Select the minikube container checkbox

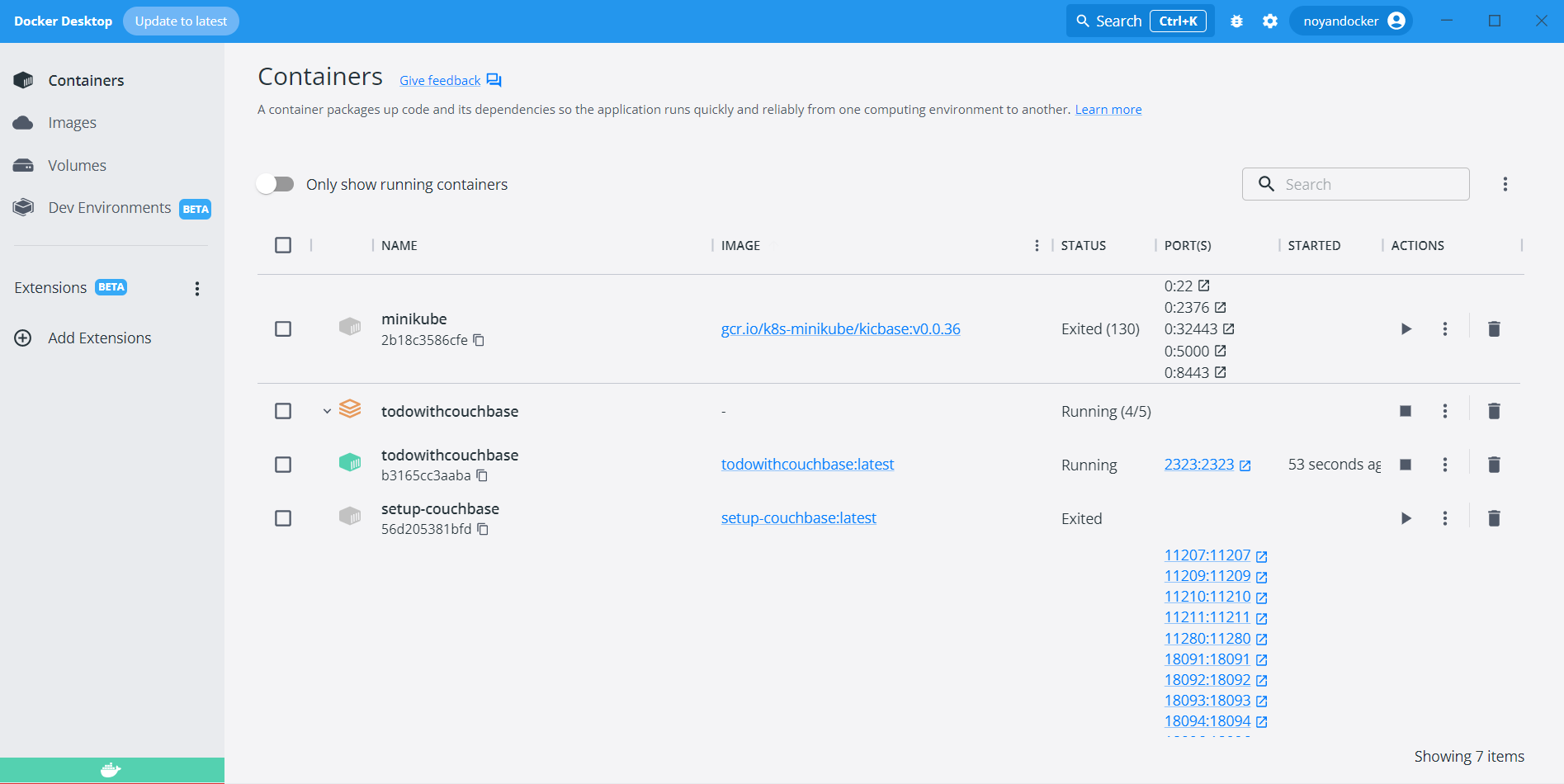(283, 329)
